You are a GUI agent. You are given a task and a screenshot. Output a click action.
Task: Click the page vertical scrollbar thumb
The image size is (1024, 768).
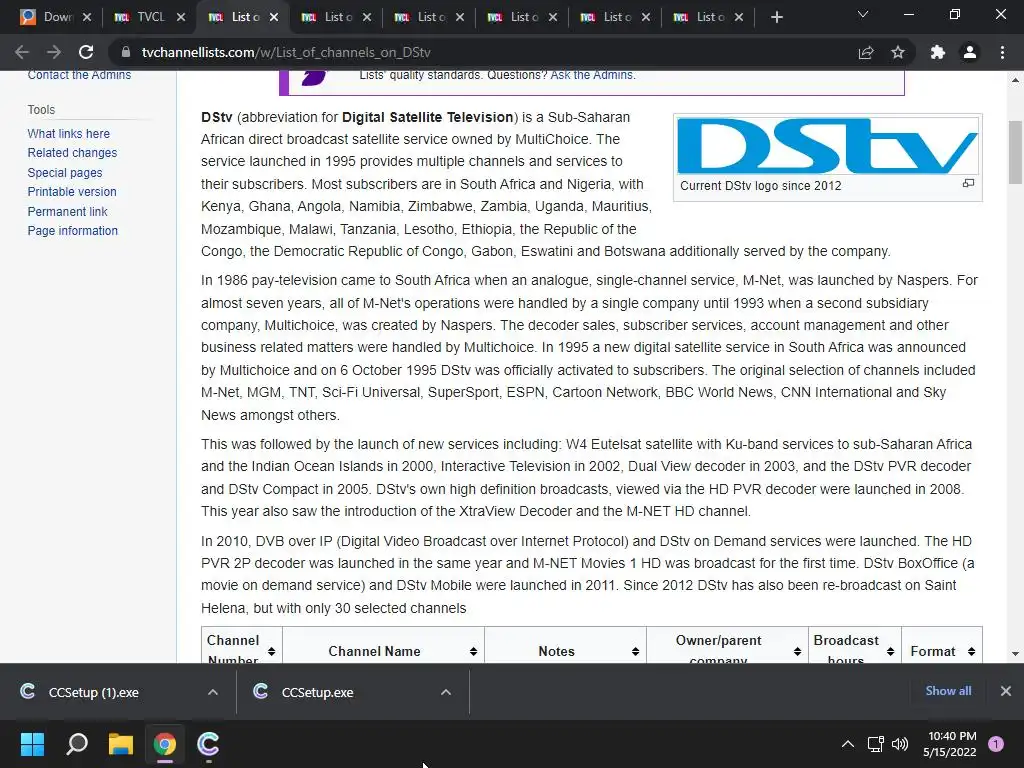(1015, 152)
